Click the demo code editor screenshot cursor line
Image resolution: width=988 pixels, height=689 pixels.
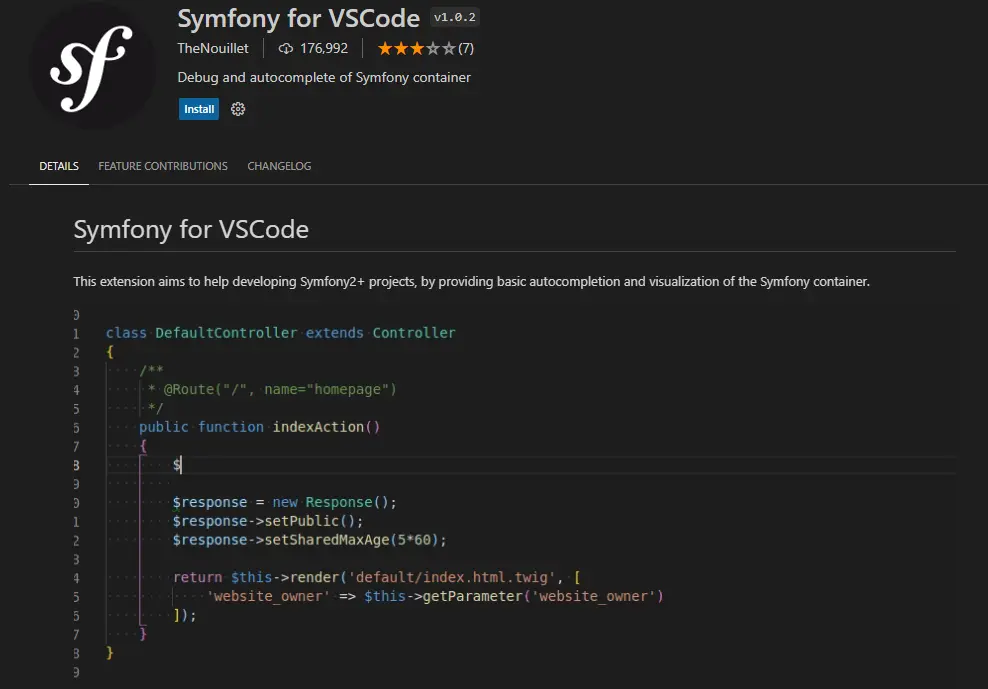[x=531, y=465]
